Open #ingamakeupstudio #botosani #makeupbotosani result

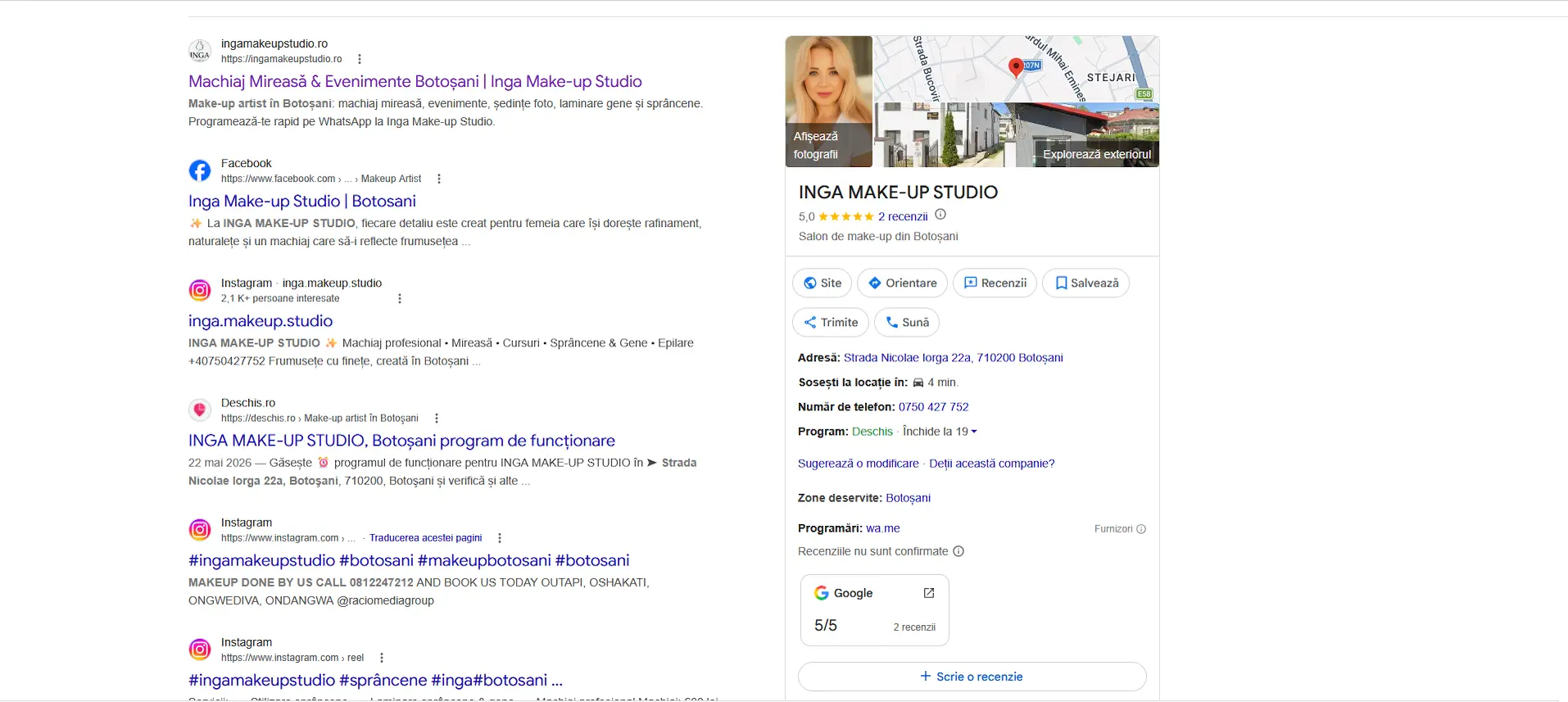409,560
